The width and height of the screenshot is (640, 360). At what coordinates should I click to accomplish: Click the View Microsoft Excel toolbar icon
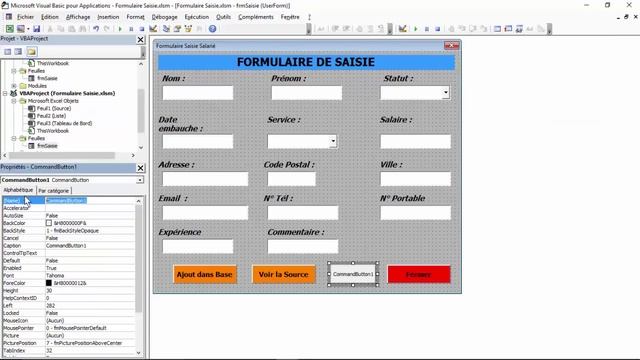coord(9,29)
